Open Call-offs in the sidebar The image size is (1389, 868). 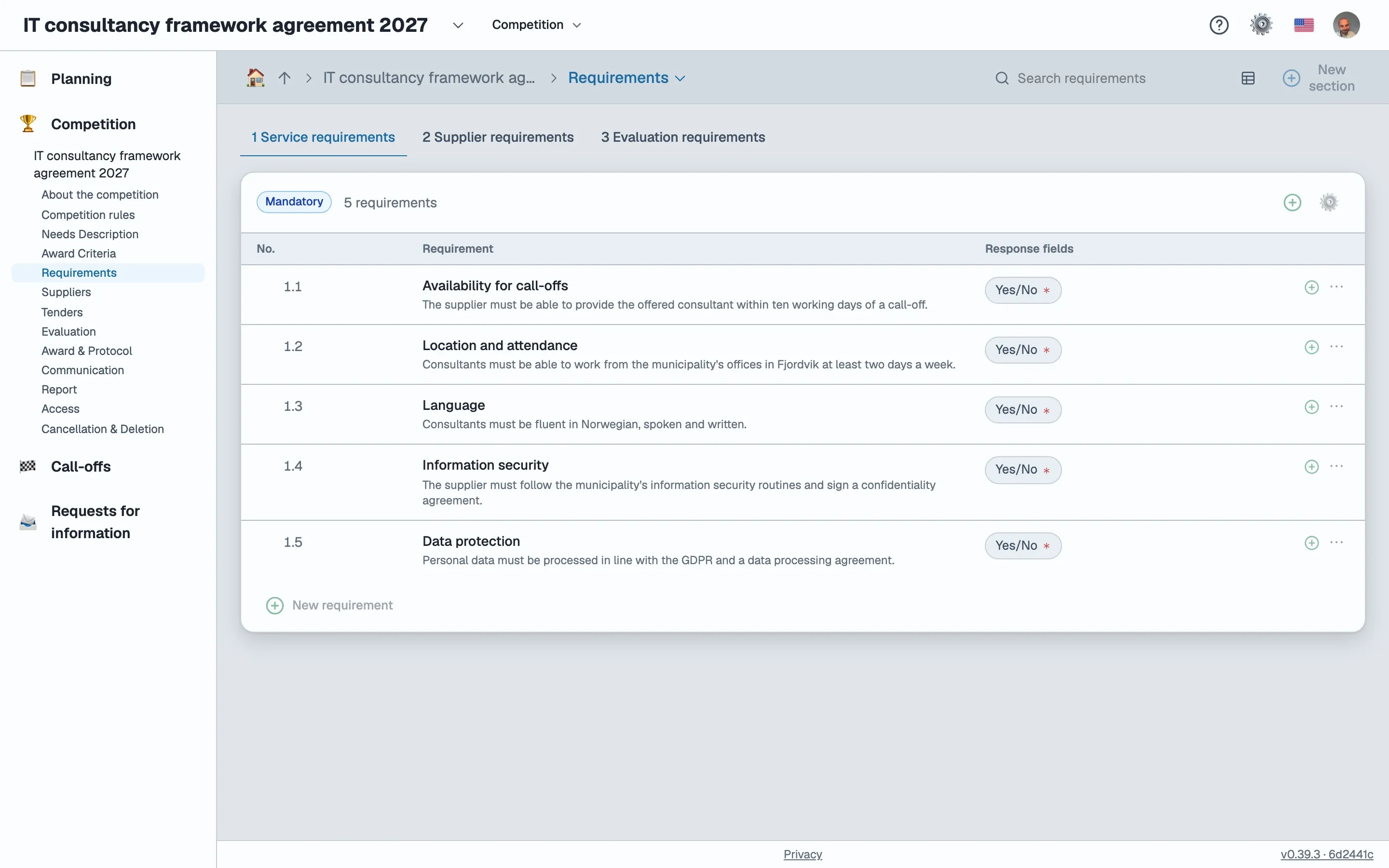click(x=81, y=466)
